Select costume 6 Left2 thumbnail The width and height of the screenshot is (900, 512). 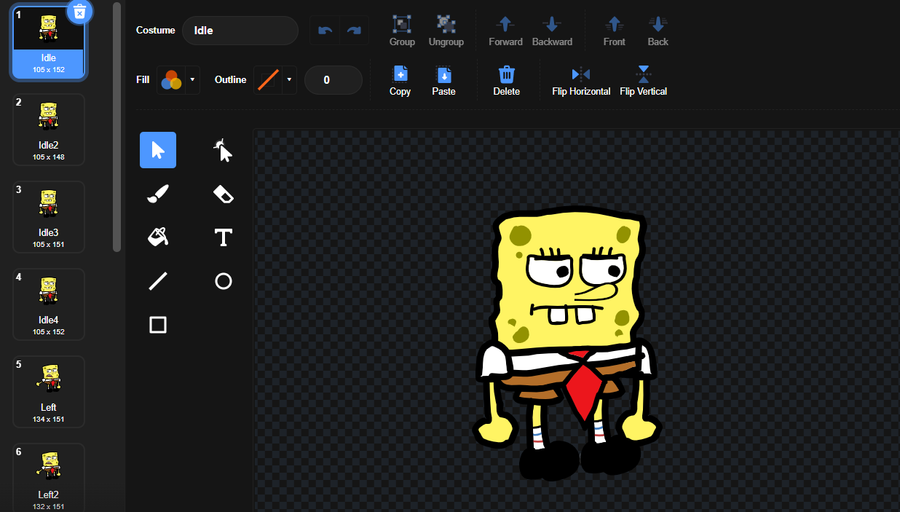point(48,478)
